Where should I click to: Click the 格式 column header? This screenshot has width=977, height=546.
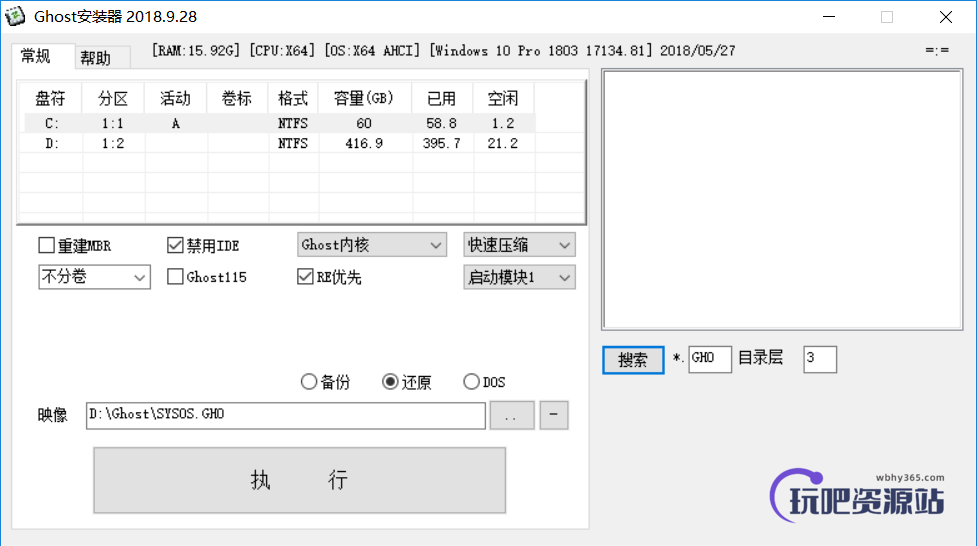point(293,98)
